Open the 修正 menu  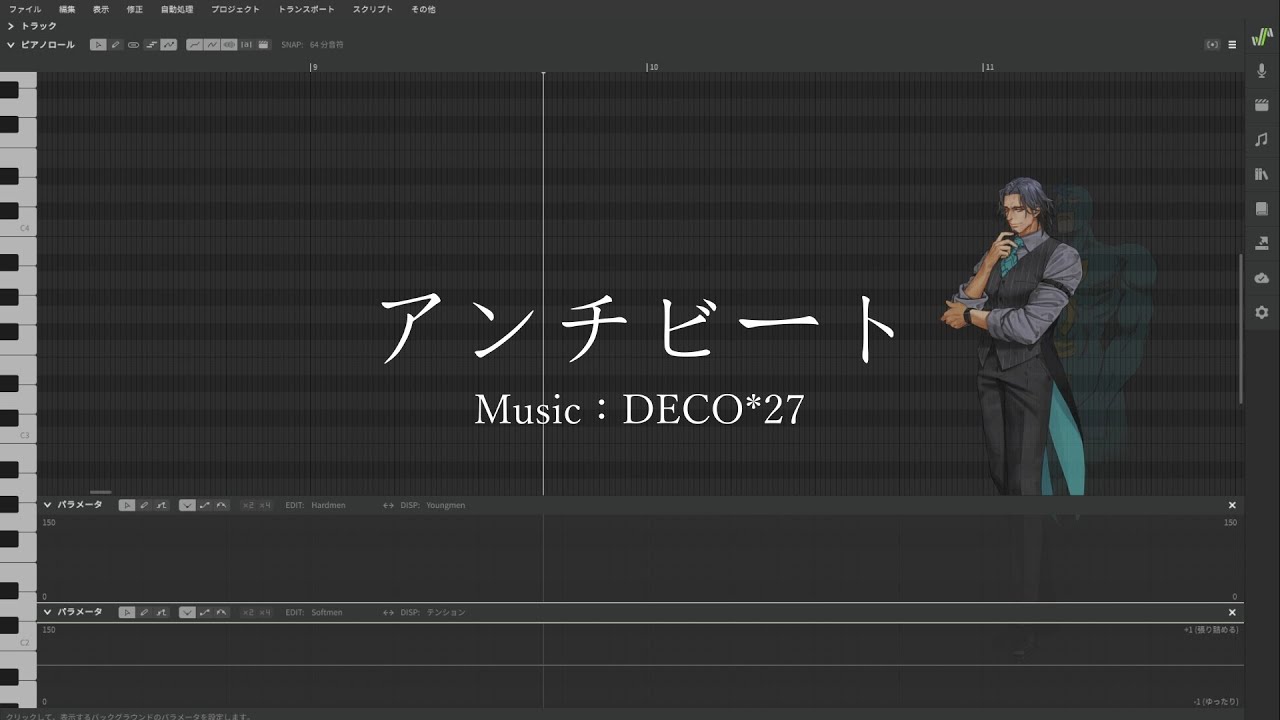click(135, 9)
